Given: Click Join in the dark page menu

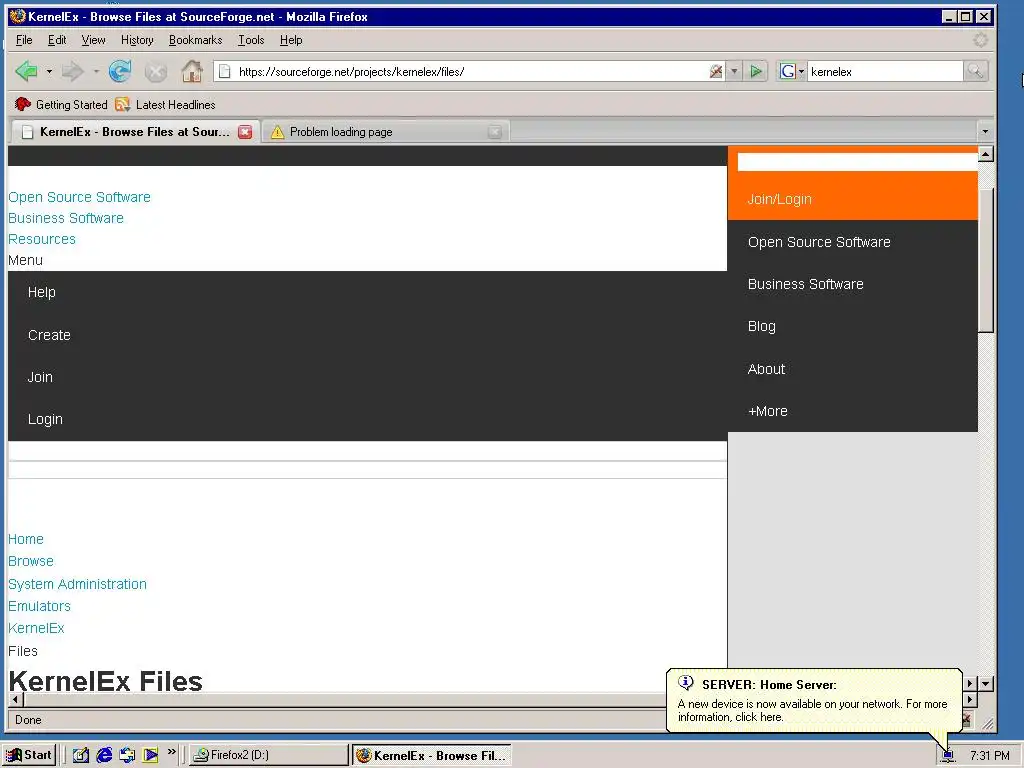Looking at the screenshot, I should (40, 377).
